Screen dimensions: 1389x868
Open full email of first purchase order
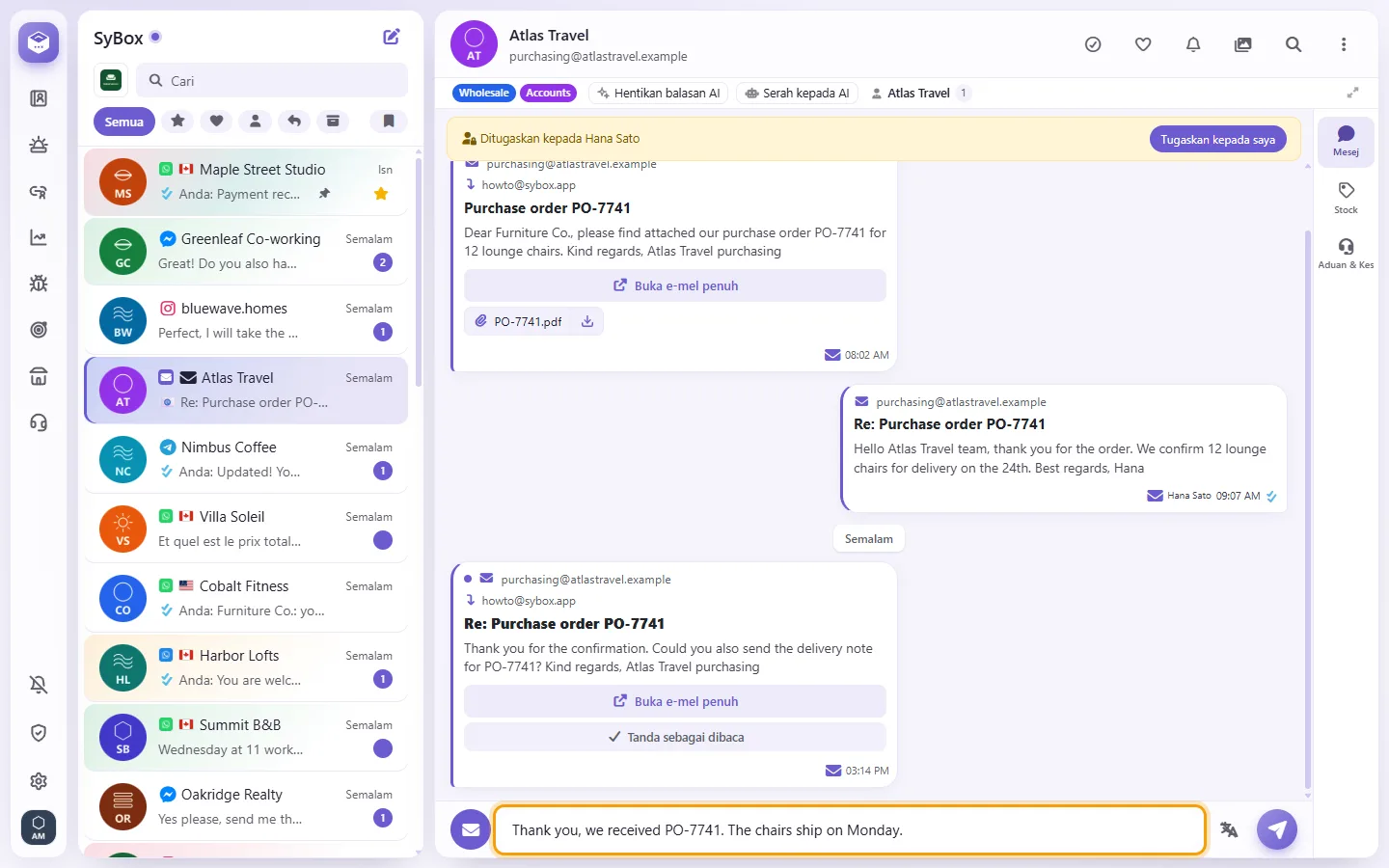tap(675, 285)
